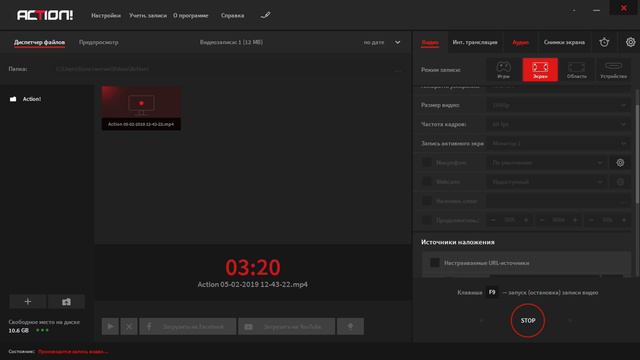The height and width of the screenshot is (360, 640).
Task: Decrease the second duration value with minus
Action: 542,220
